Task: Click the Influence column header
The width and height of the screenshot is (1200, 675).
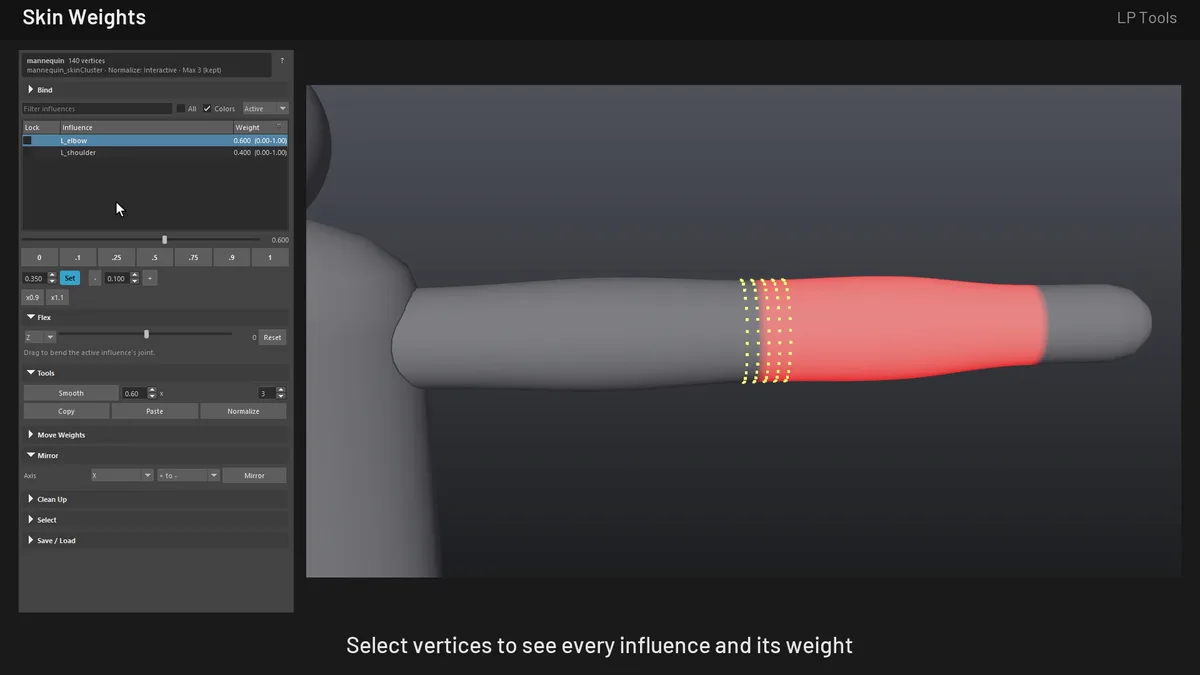Action: click(146, 128)
